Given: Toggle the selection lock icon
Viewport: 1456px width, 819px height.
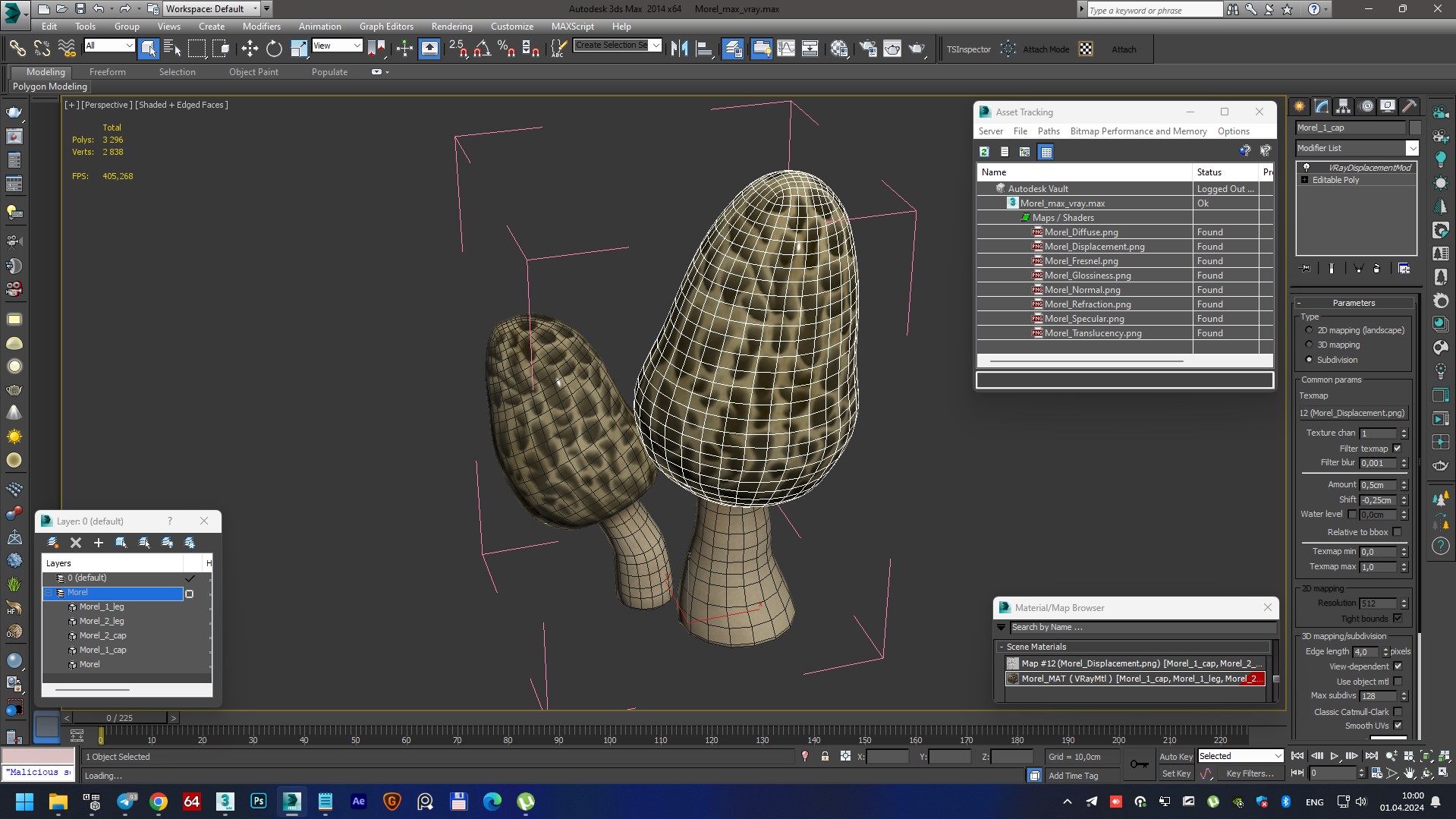Looking at the screenshot, I should 825,756.
